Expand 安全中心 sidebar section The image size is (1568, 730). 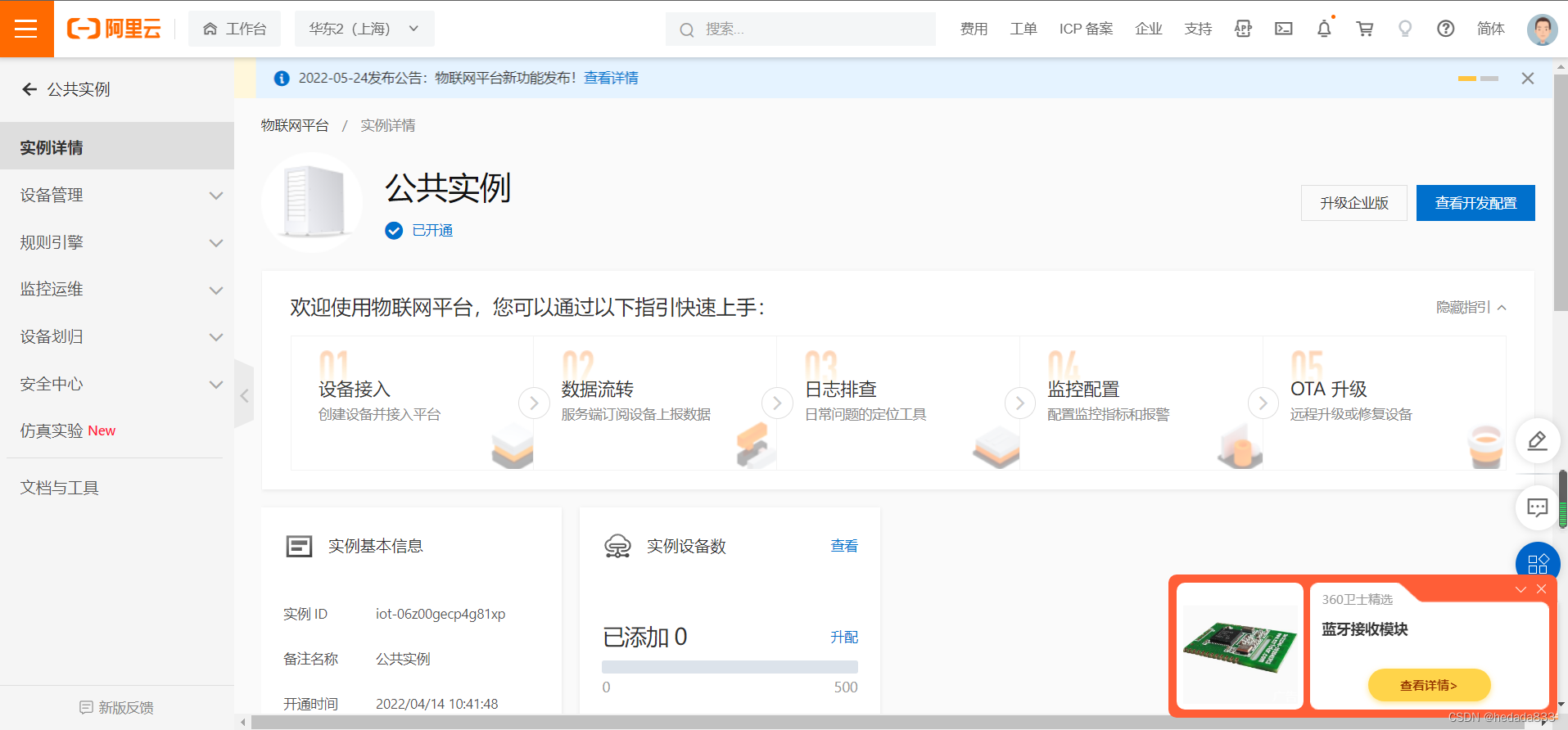pyautogui.click(x=117, y=384)
